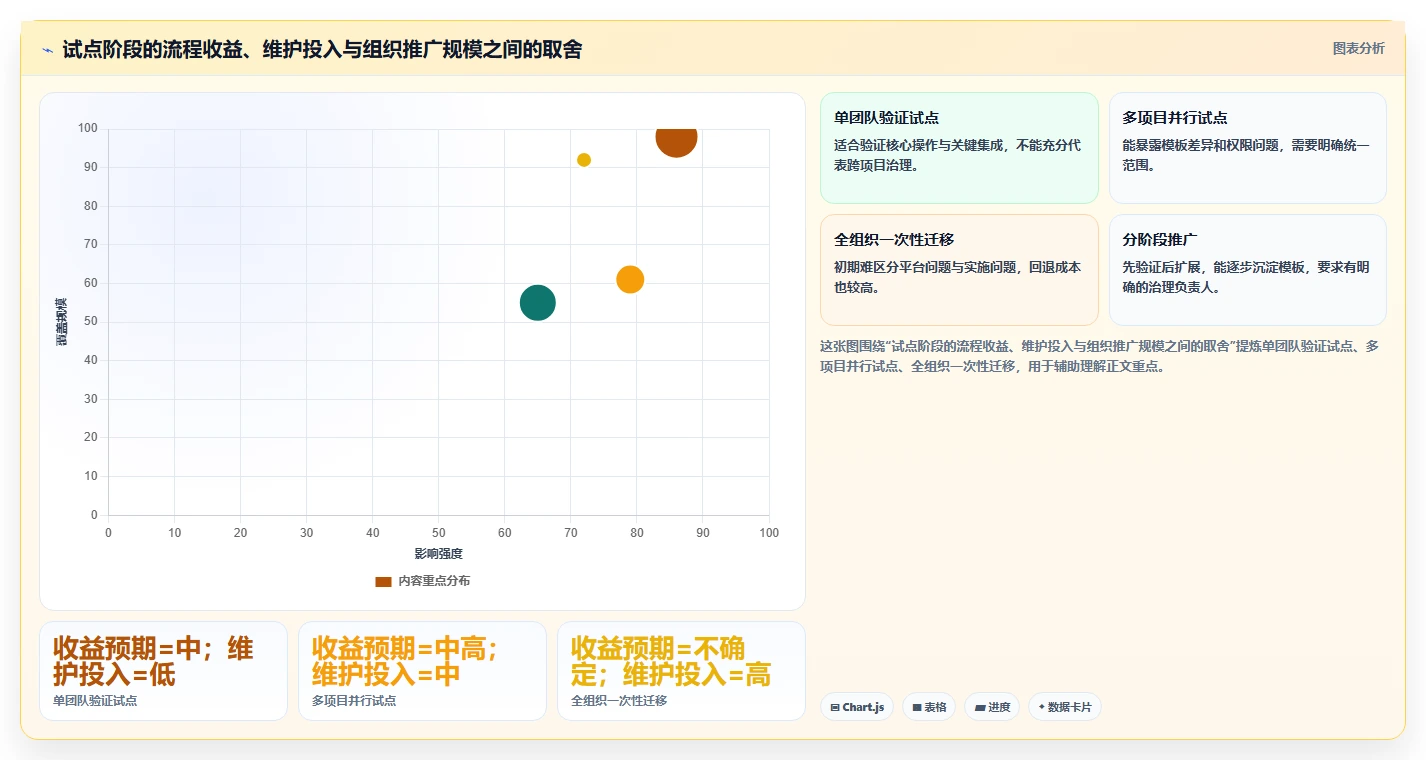Click the summary paragraph starting 这张图围绕
Screen dimensions: 1426x760
[x=1099, y=356]
